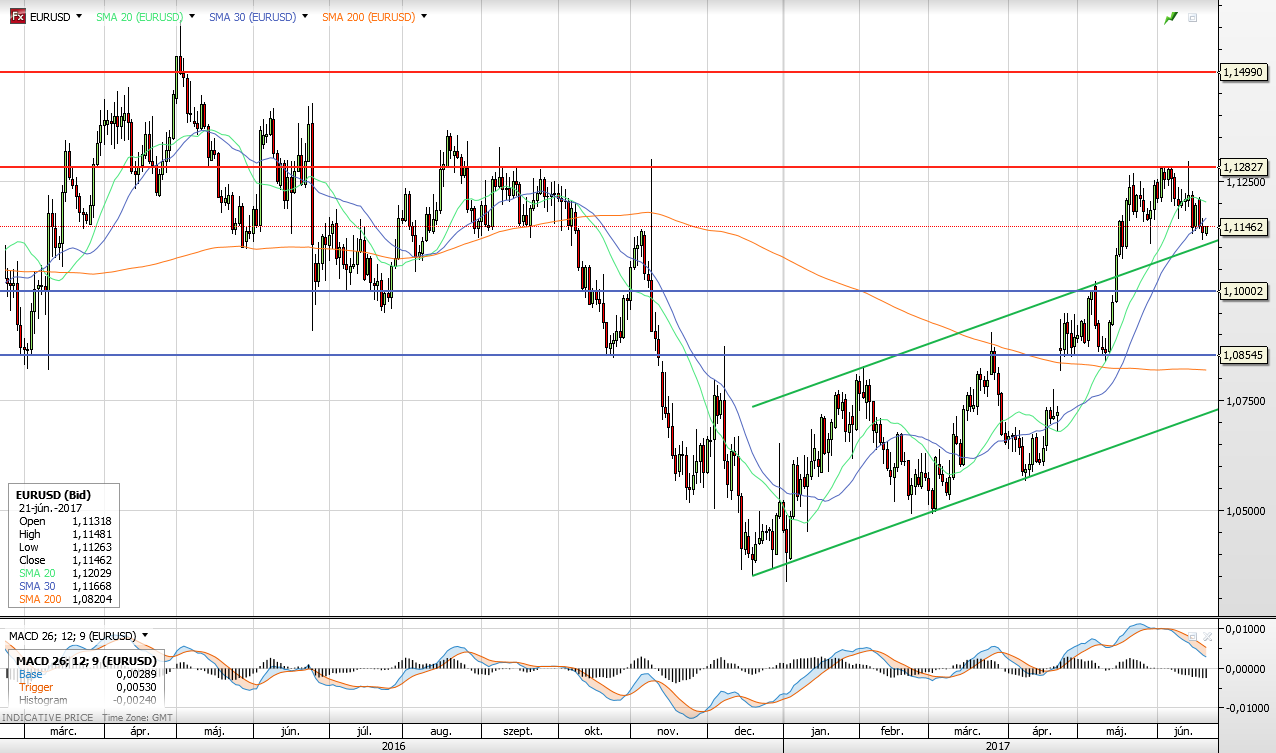The image size is (1276, 753).
Task: Select the 1,08545 blue support line
Action: (x=608, y=355)
